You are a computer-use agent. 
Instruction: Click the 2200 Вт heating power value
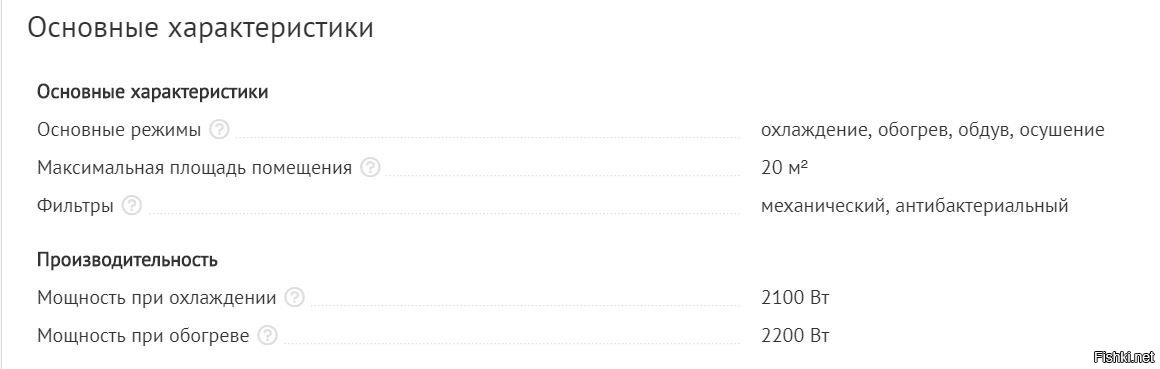pyautogui.click(x=795, y=336)
